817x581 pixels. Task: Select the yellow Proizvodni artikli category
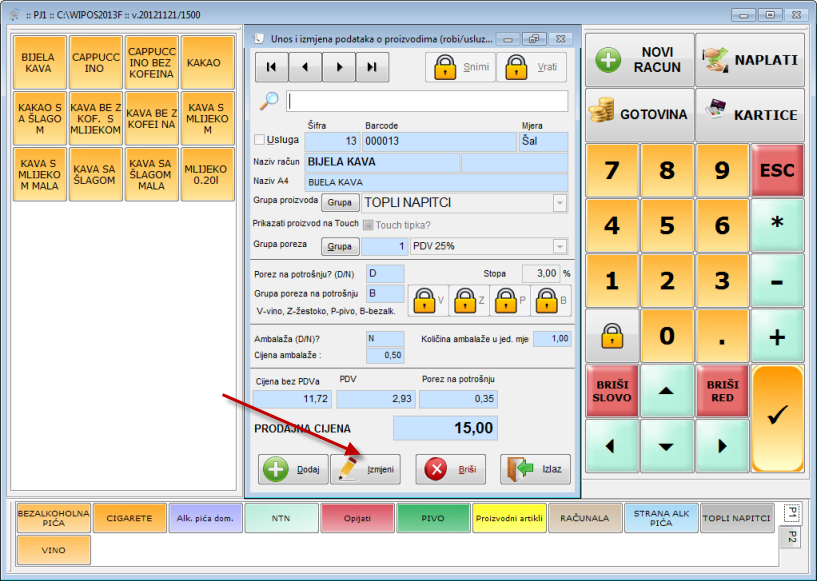[x=508, y=518]
